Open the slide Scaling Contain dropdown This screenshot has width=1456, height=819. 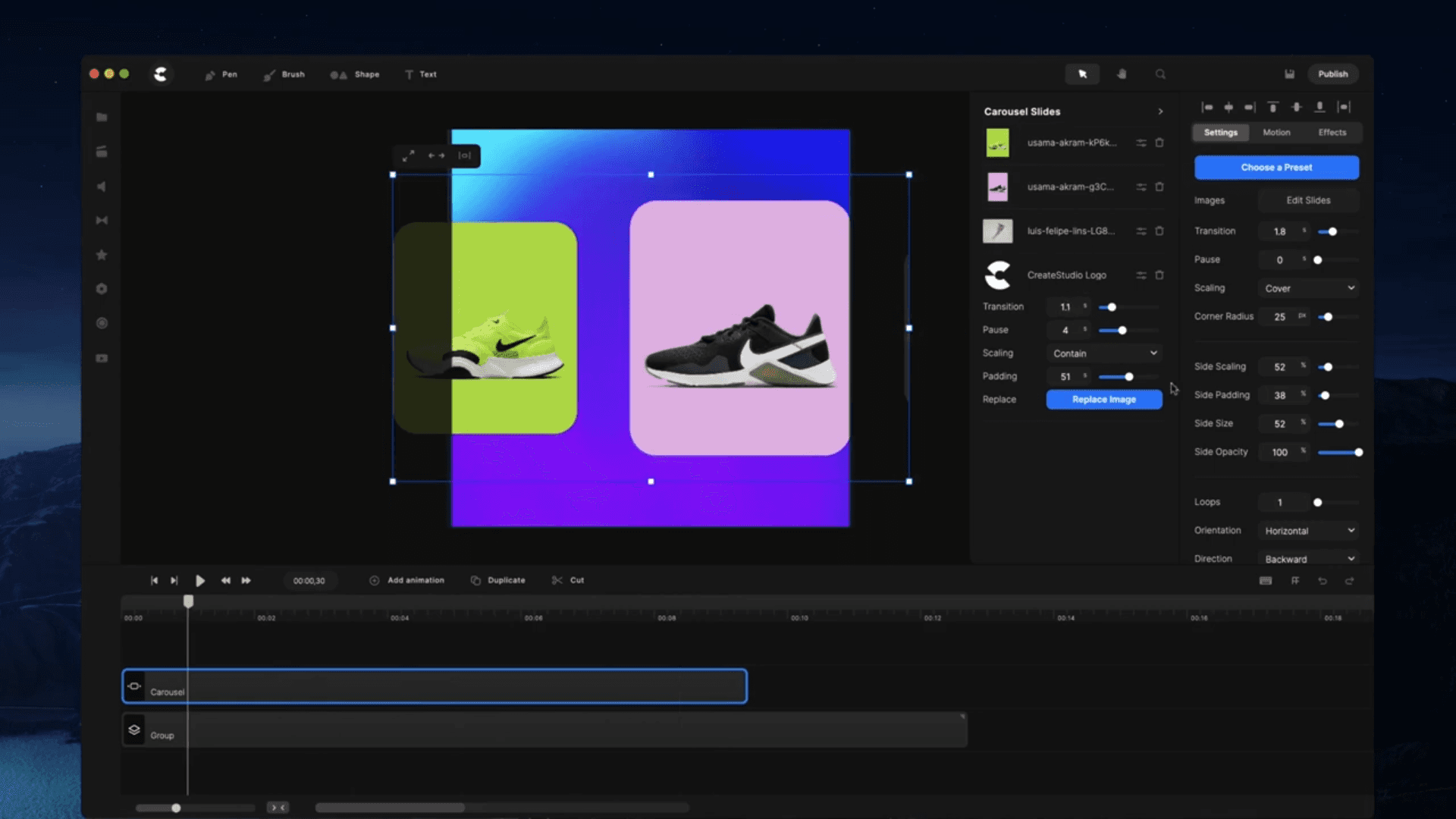(1104, 353)
